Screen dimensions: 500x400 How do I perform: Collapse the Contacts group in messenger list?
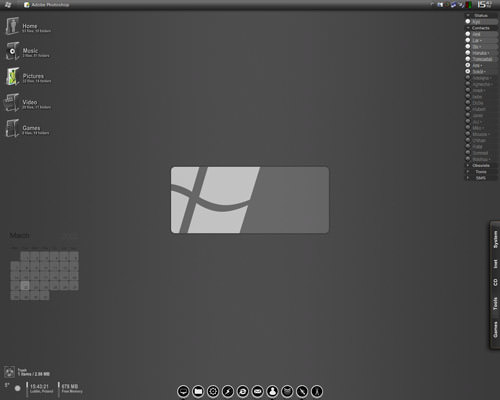(x=481, y=28)
